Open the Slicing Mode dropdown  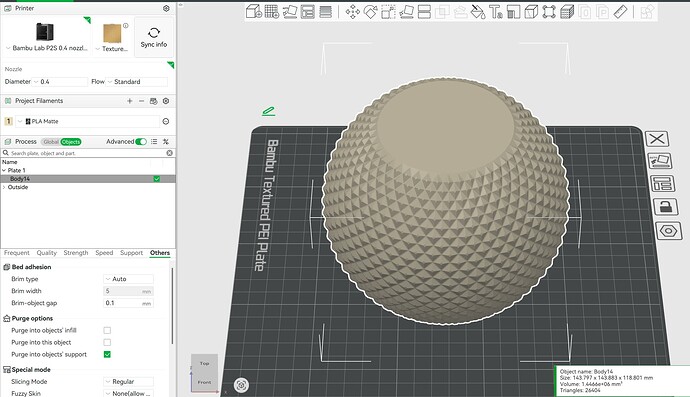[x=128, y=382]
